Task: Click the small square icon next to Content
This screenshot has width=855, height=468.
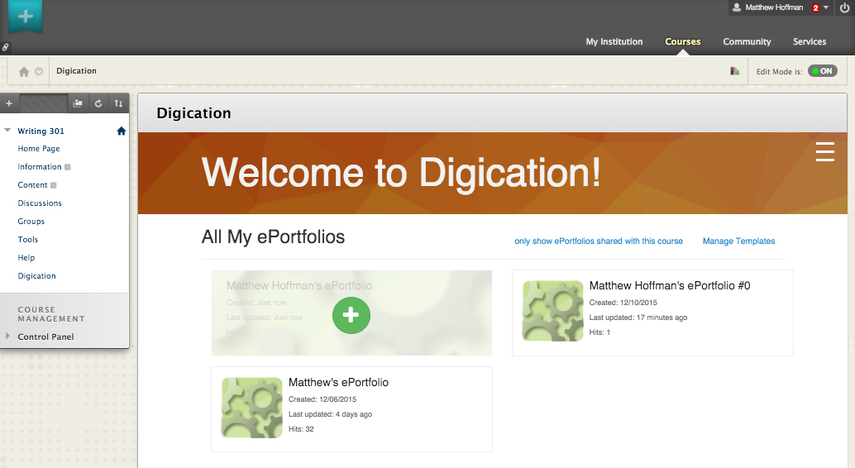Action: [53, 185]
